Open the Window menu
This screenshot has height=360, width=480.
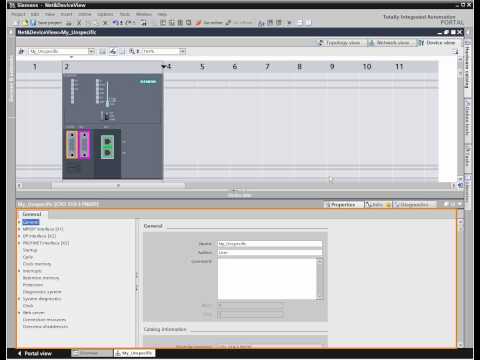pos(144,14)
